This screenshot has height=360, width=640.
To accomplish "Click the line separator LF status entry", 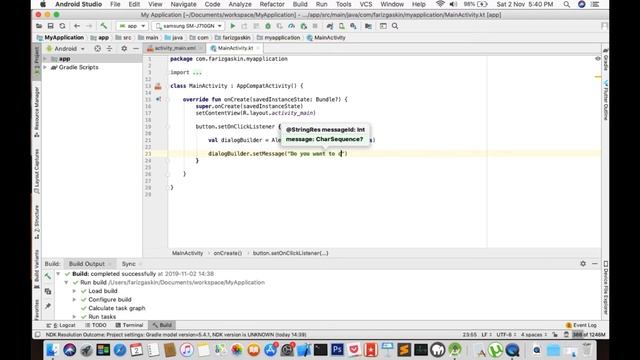I will point(486,335).
